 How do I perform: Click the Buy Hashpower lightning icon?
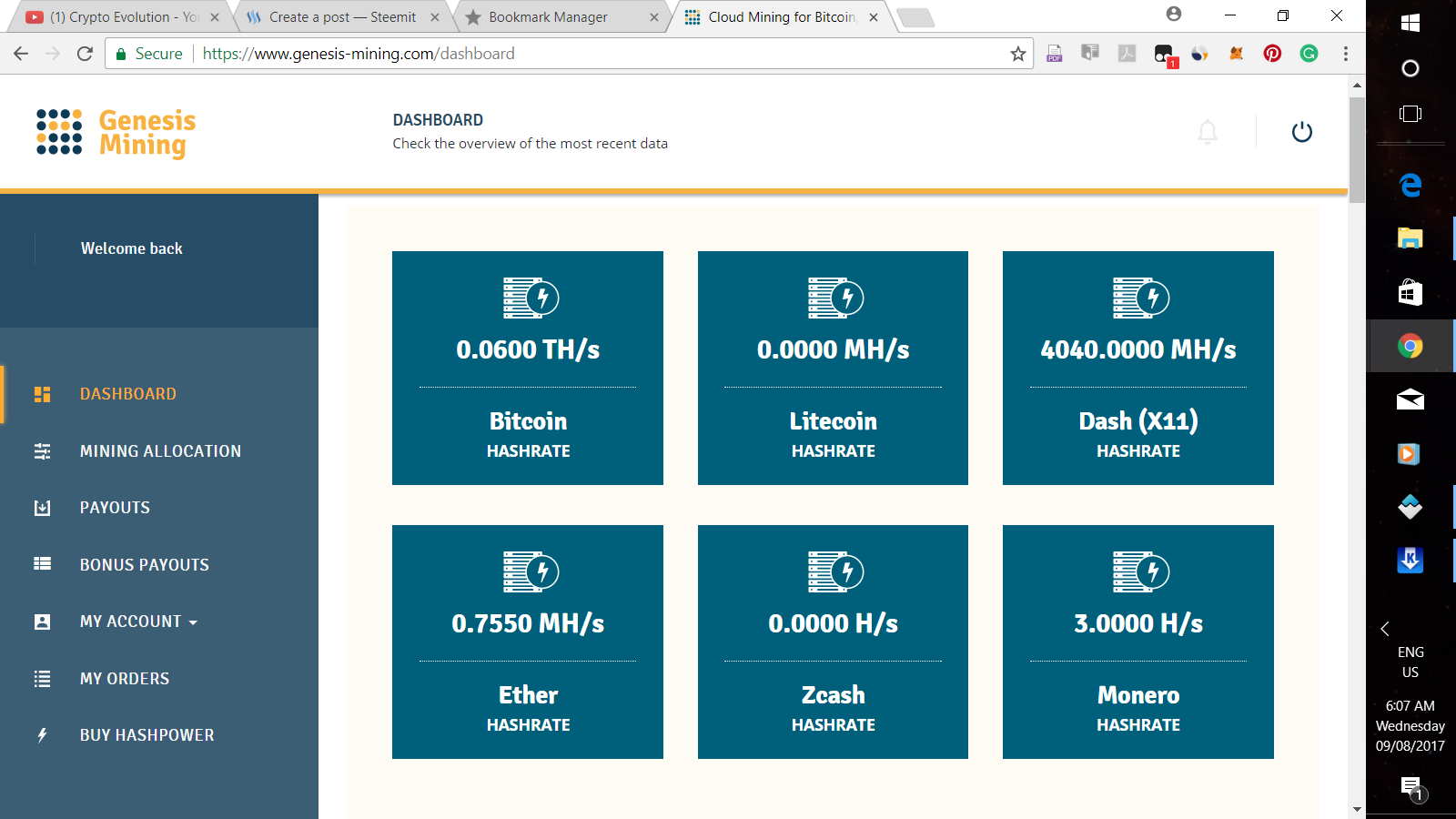point(42,735)
